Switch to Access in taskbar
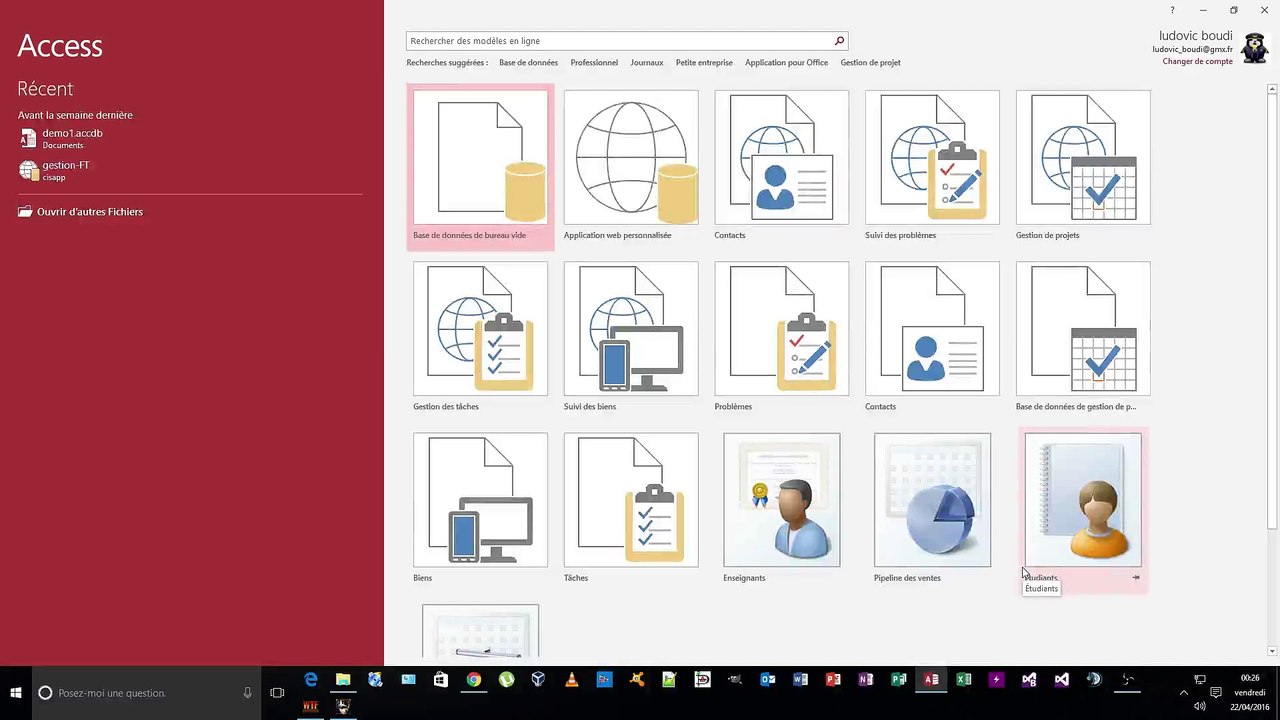The width and height of the screenshot is (1280, 720). coord(931,680)
